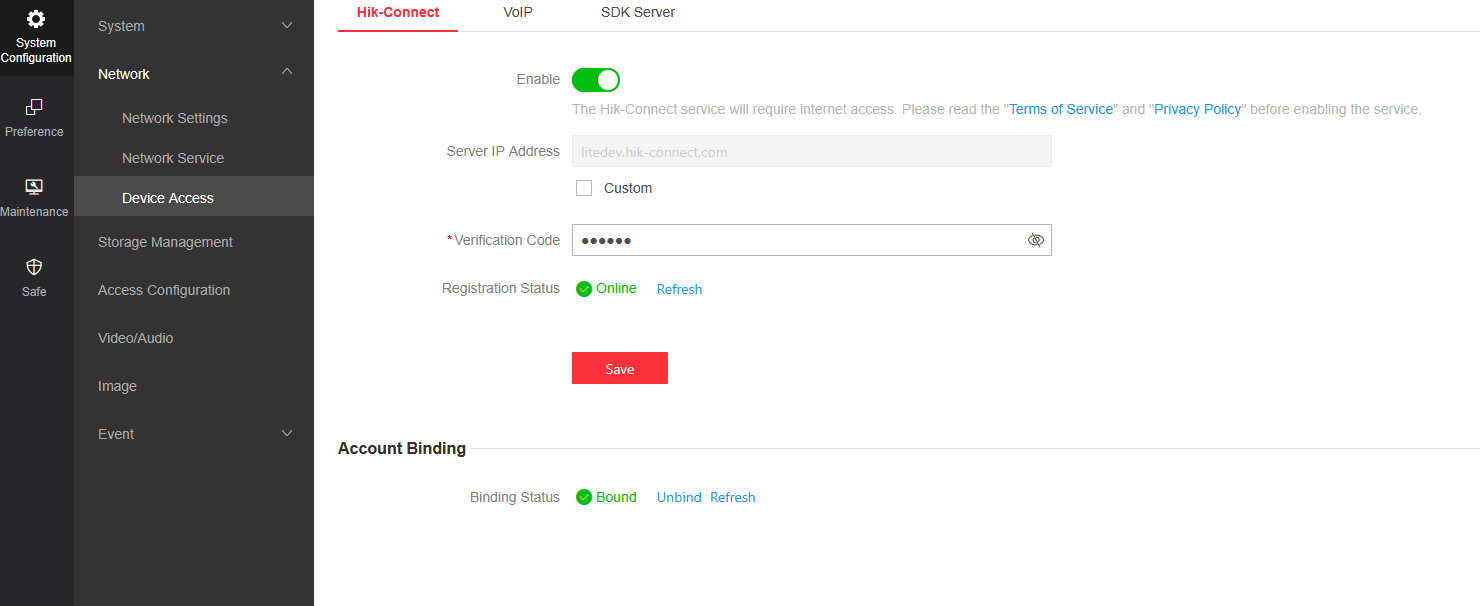Click the Online status text
Screen dimensions: 1480x606
click(x=616, y=288)
